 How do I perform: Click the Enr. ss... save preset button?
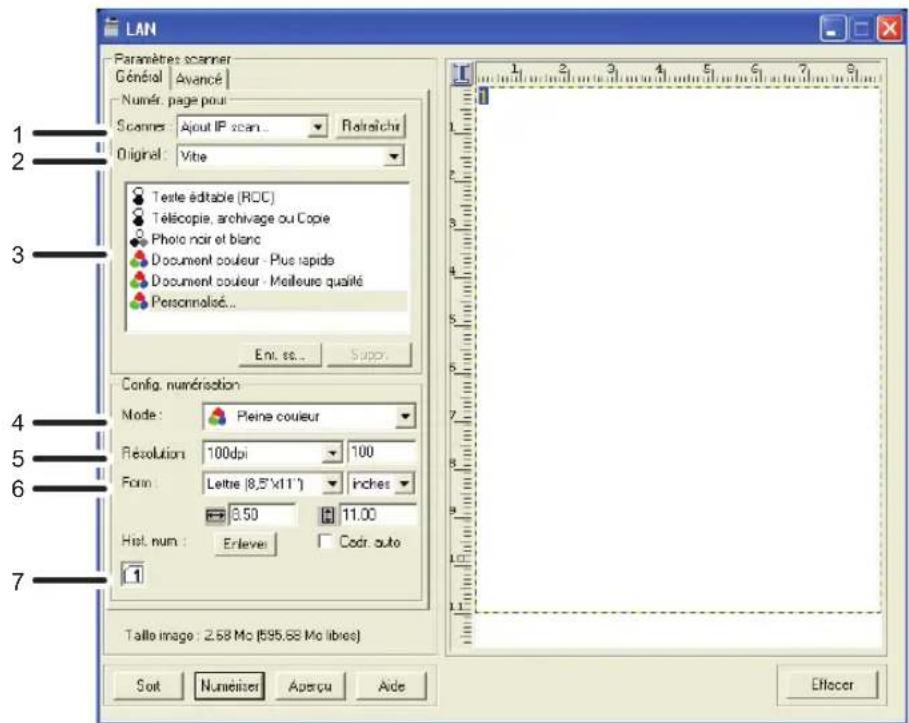(x=280, y=354)
